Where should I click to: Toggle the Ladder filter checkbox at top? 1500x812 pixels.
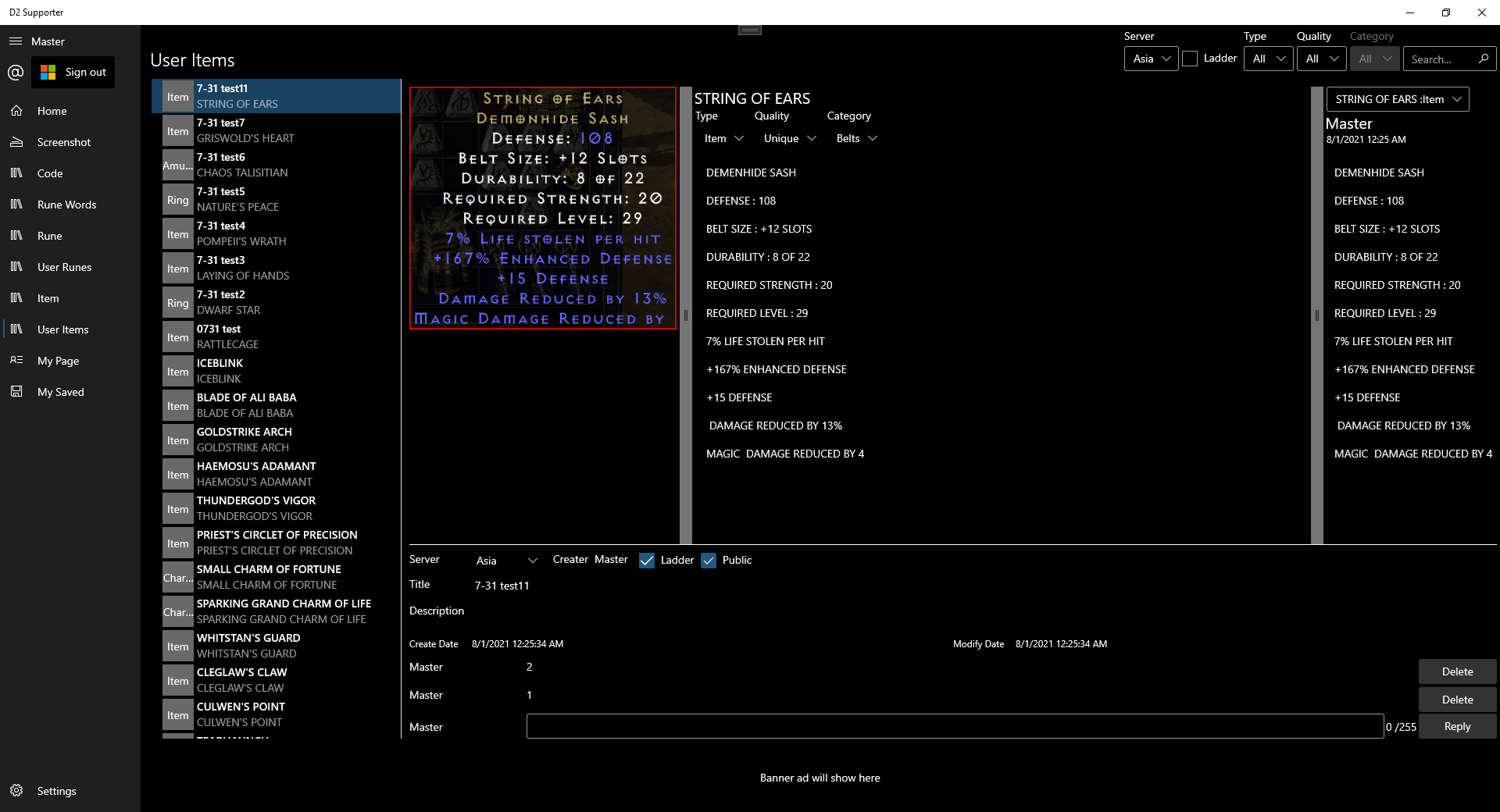[1190, 59]
